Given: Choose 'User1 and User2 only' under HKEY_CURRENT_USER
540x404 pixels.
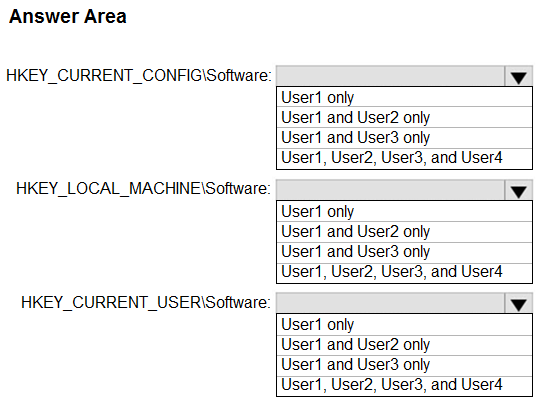Looking at the screenshot, I should (404, 345).
